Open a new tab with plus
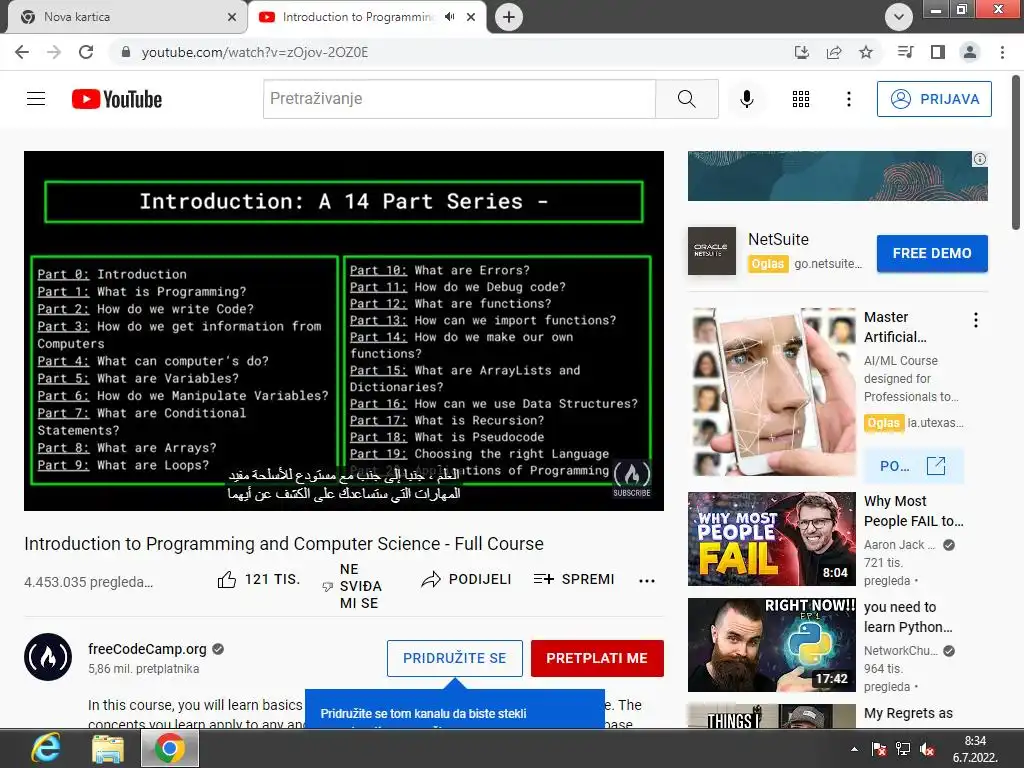The width and height of the screenshot is (1024, 768). tap(509, 17)
